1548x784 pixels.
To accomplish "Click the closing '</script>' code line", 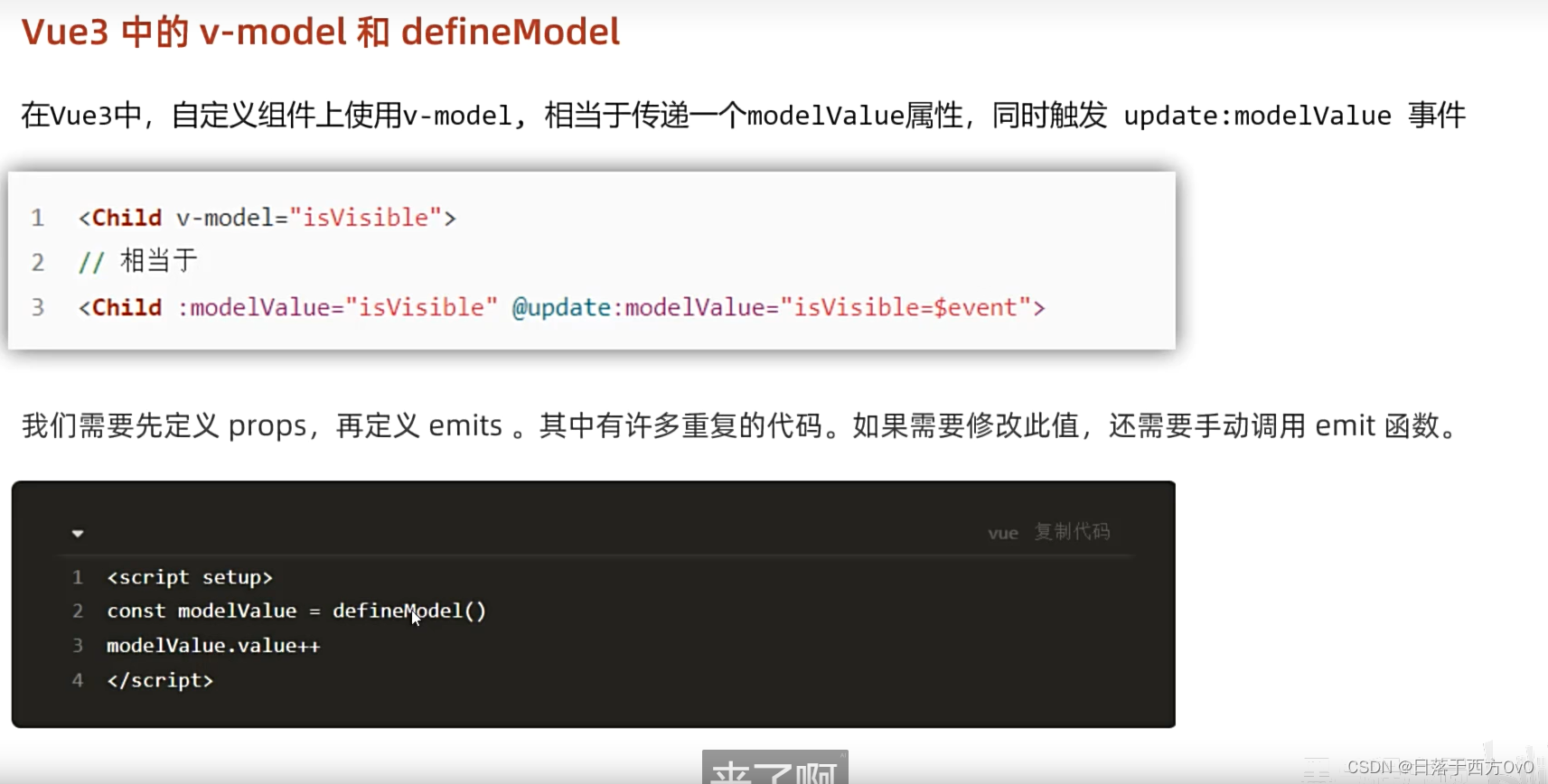I will pyautogui.click(x=160, y=680).
